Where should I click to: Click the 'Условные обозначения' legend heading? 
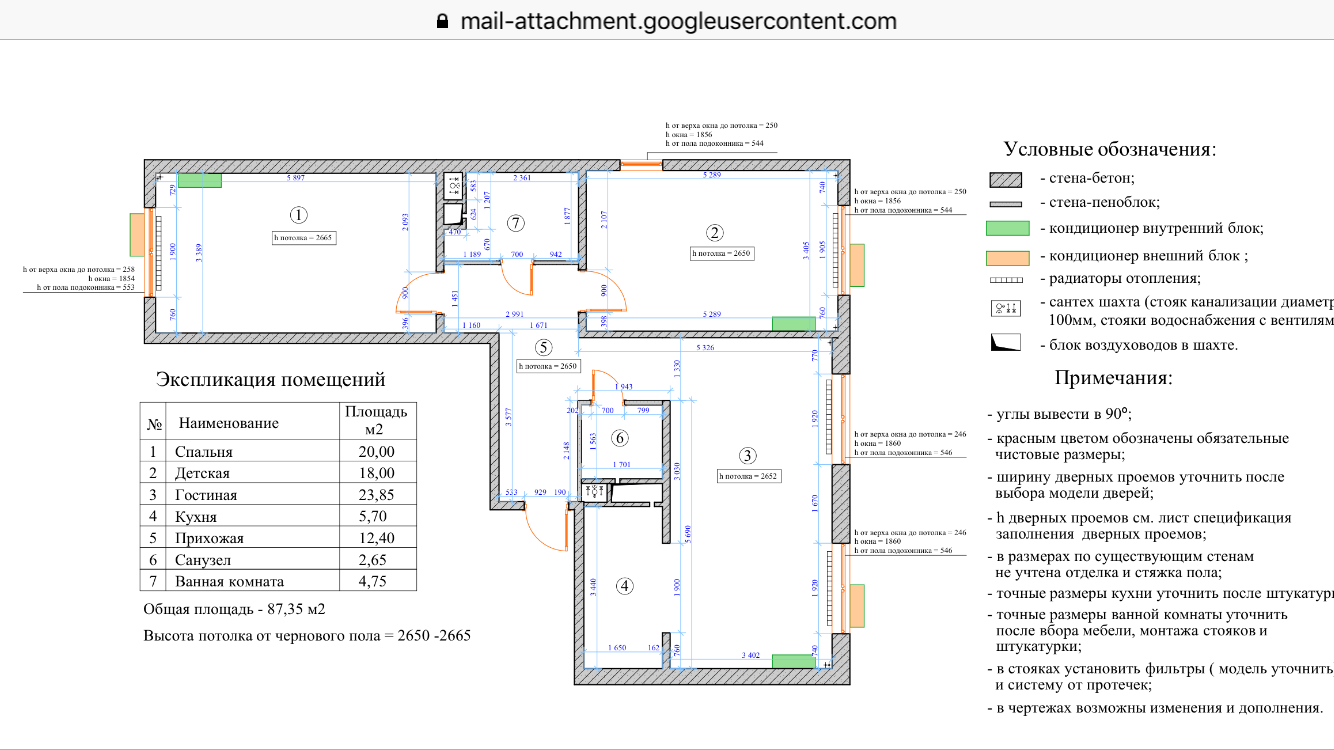pyautogui.click(x=1110, y=150)
